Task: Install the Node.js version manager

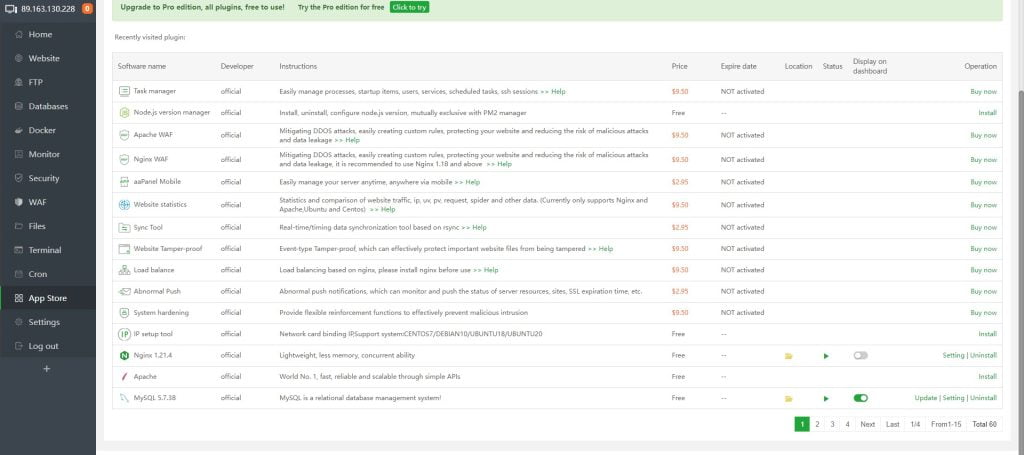Action: coord(987,113)
